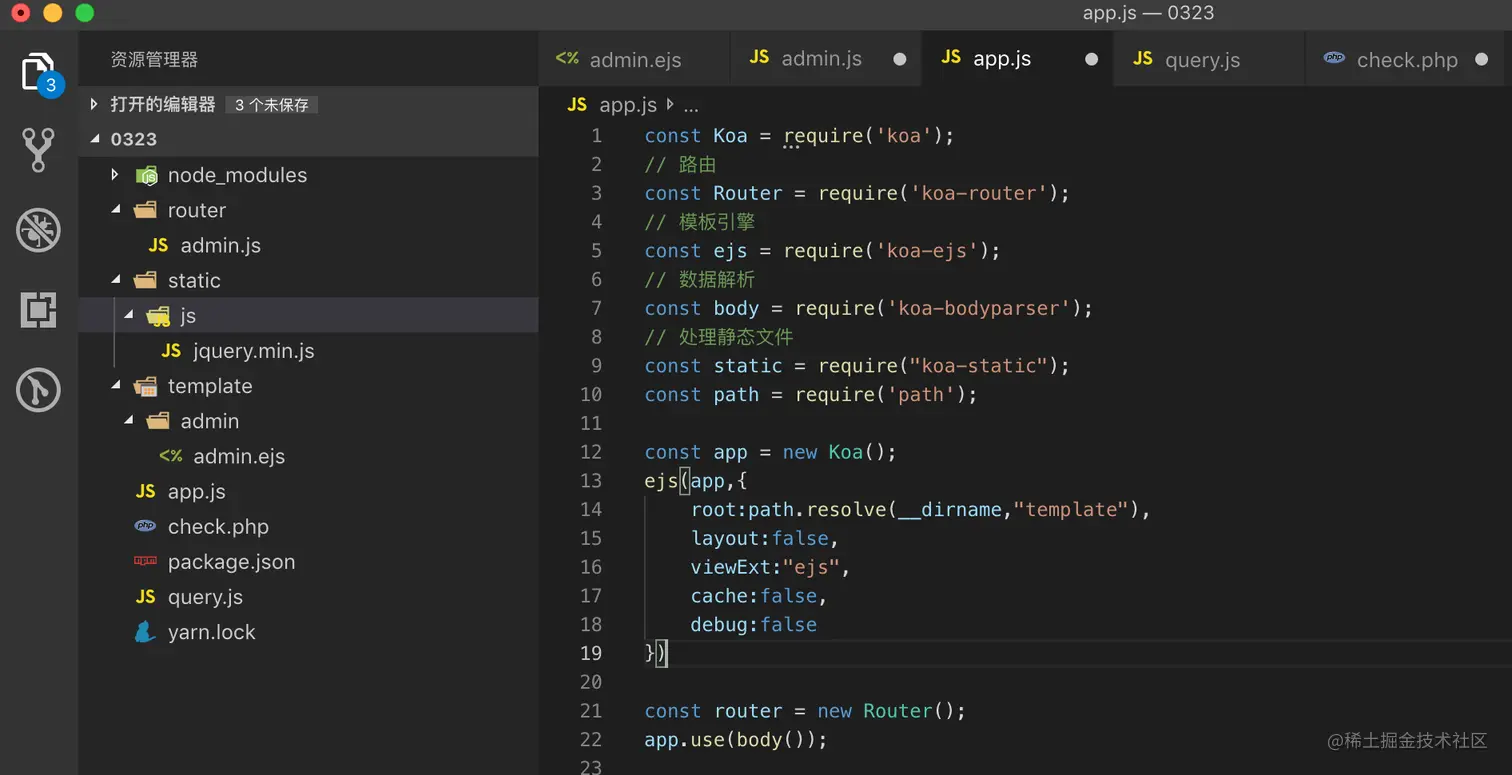Collapse the 0323 project root

pos(95,139)
